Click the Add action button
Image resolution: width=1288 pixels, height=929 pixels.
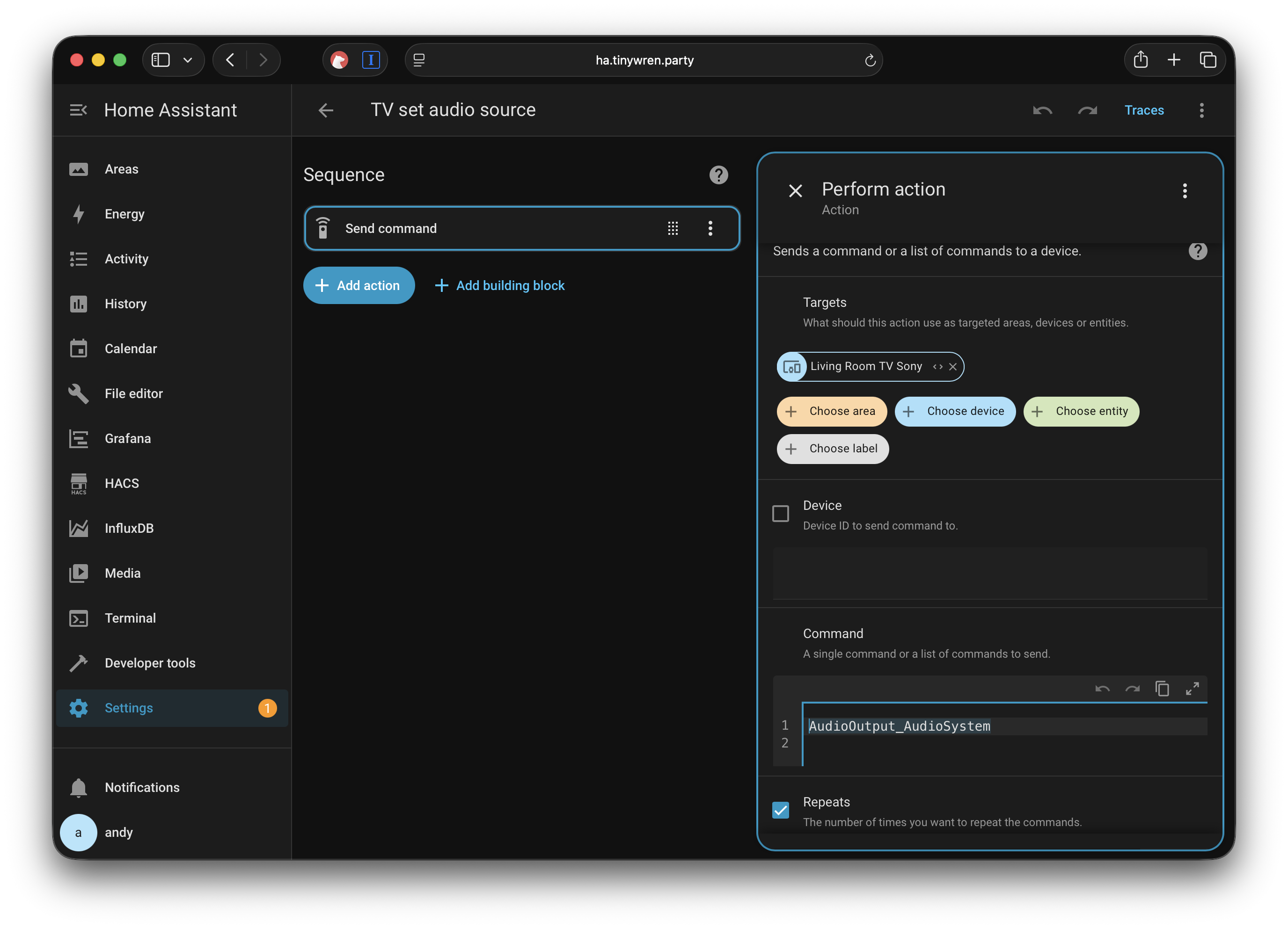pyautogui.click(x=359, y=285)
